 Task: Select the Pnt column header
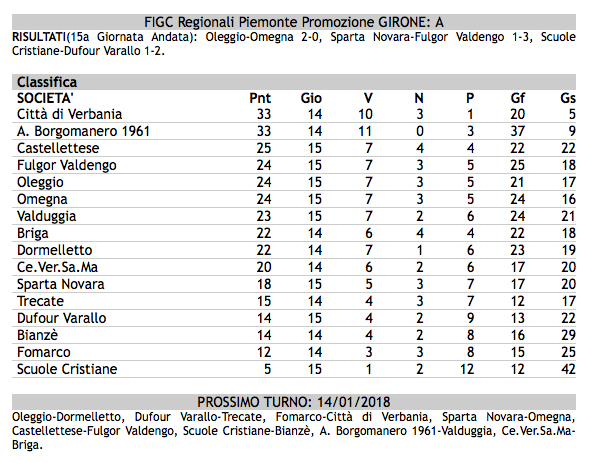click(260, 98)
